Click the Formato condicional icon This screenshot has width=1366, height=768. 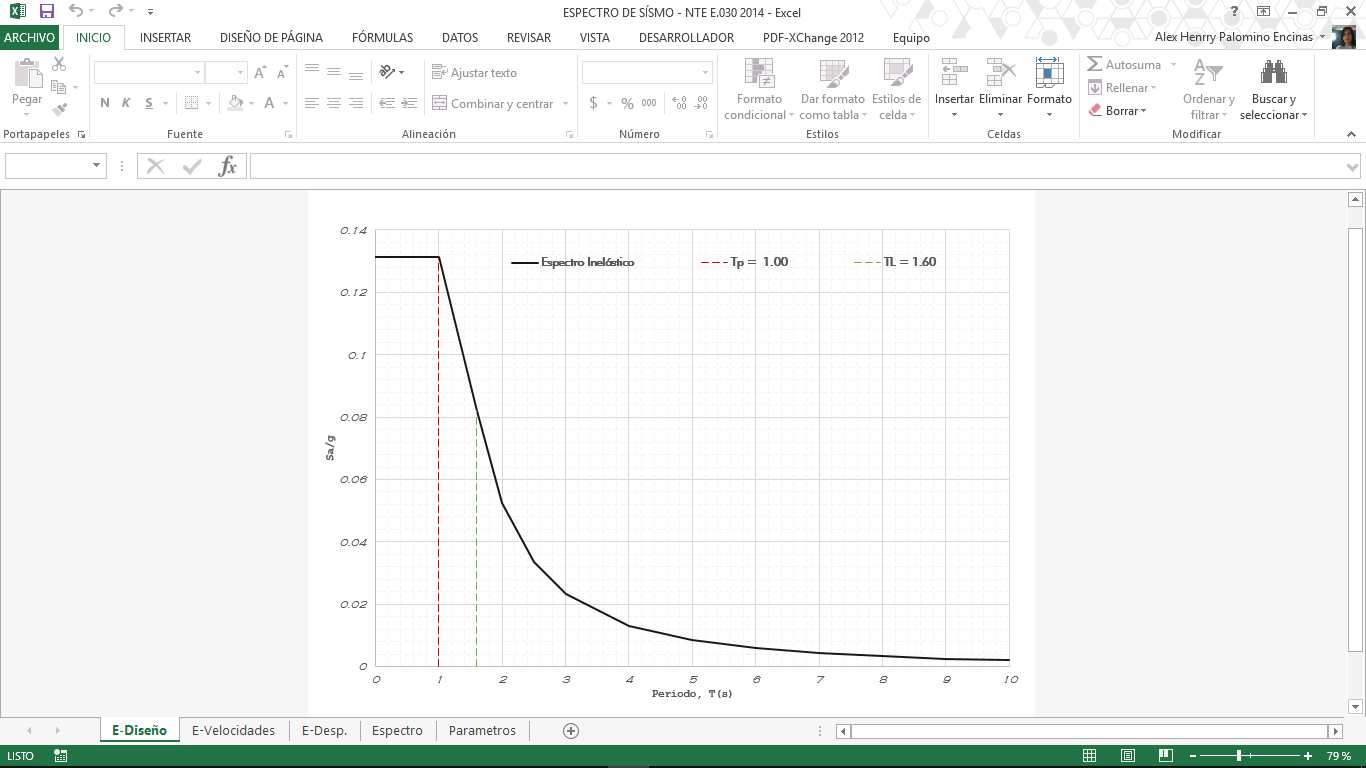[759, 73]
